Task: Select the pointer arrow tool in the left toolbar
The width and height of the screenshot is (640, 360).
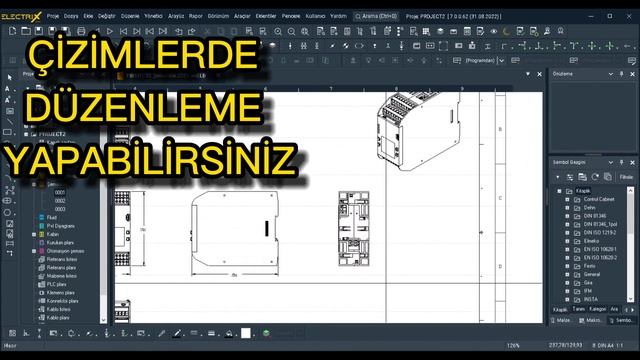Action: [9, 77]
